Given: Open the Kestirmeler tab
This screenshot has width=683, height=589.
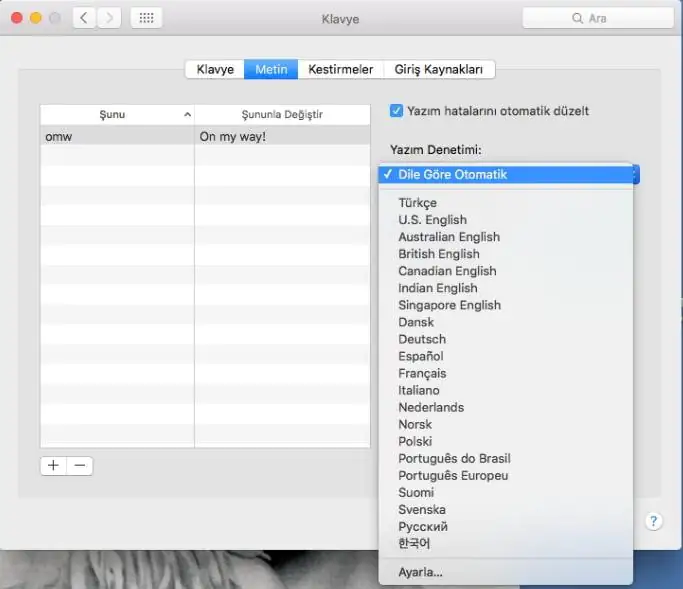Looking at the screenshot, I should [340, 69].
